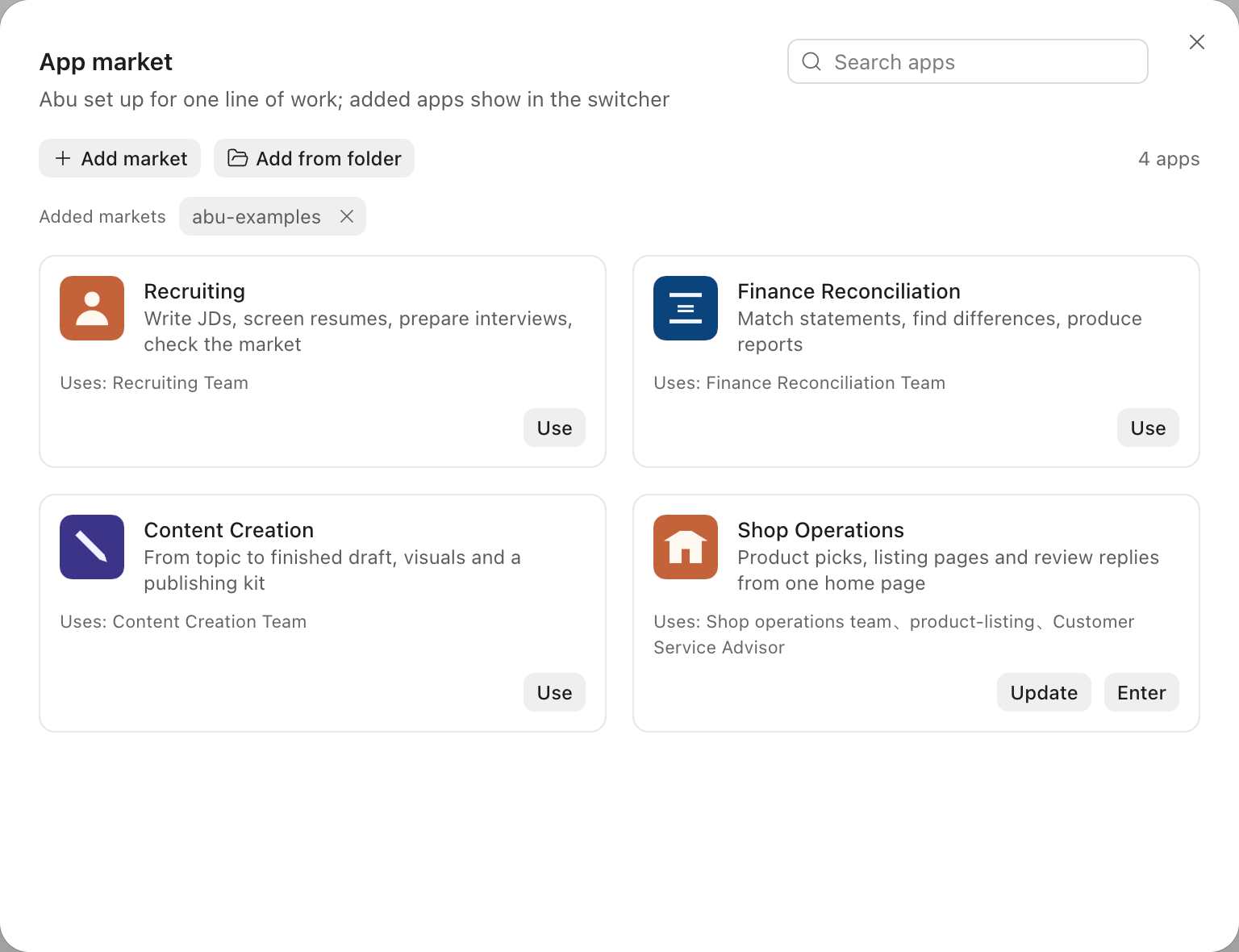The width and height of the screenshot is (1239, 952).
Task: Click the Finance Reconciliation app icon
Action: (686, 308)
